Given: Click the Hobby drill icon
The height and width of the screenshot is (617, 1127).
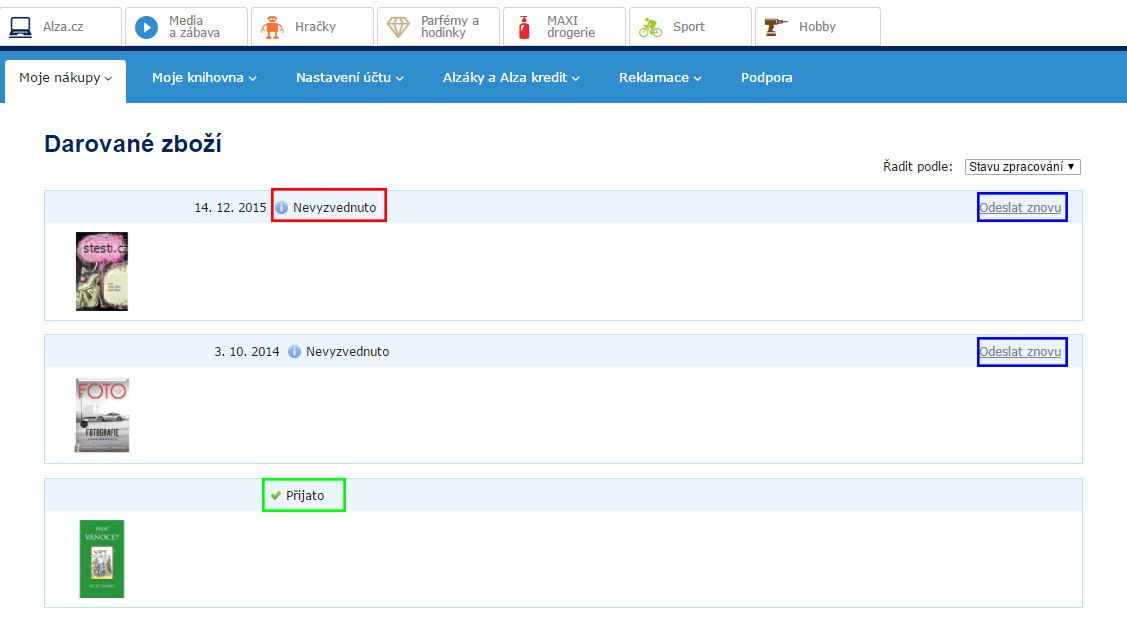Looking at the screenshot, I should (776, 27).
